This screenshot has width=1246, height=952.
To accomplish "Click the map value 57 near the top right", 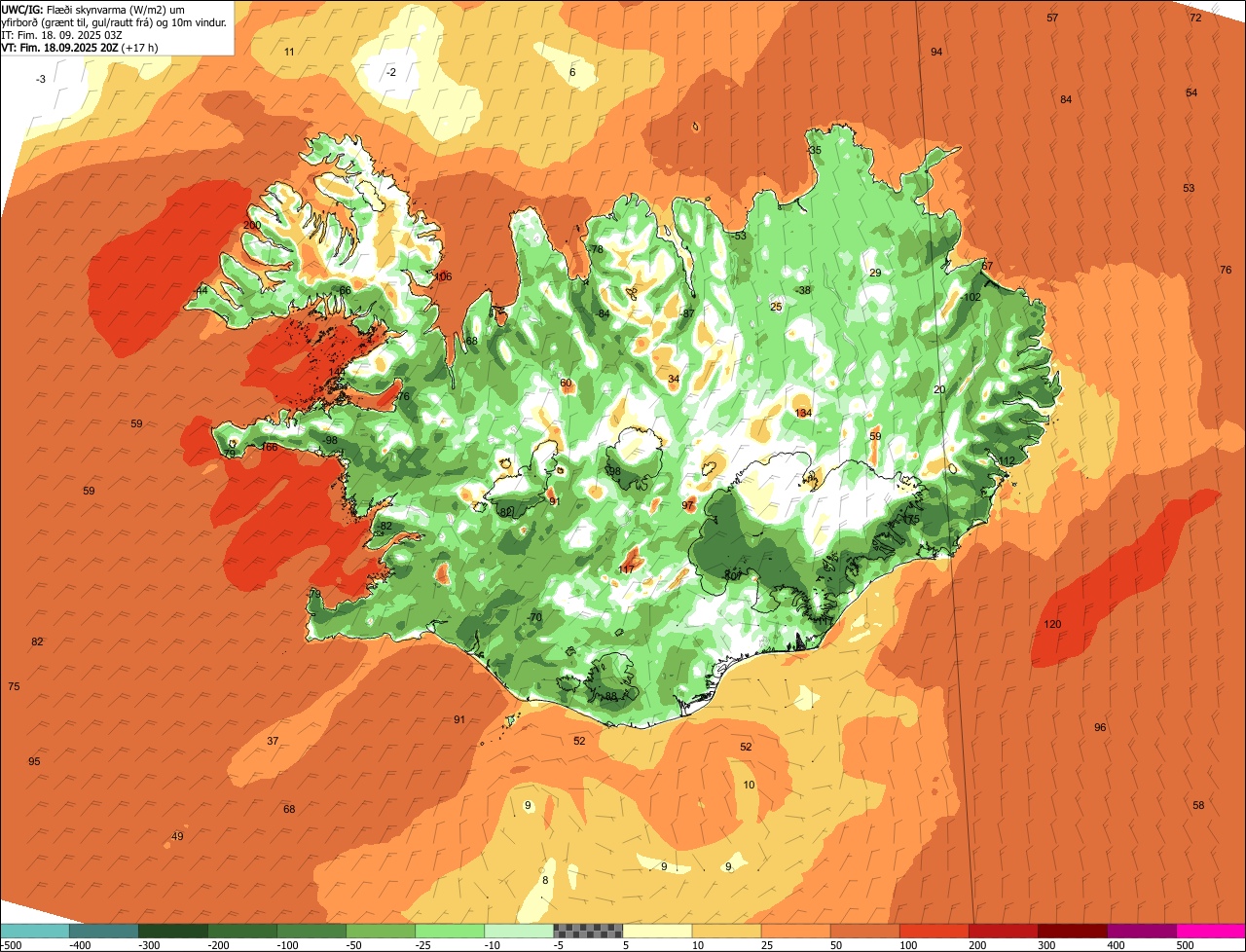I will pos(1052,18).
